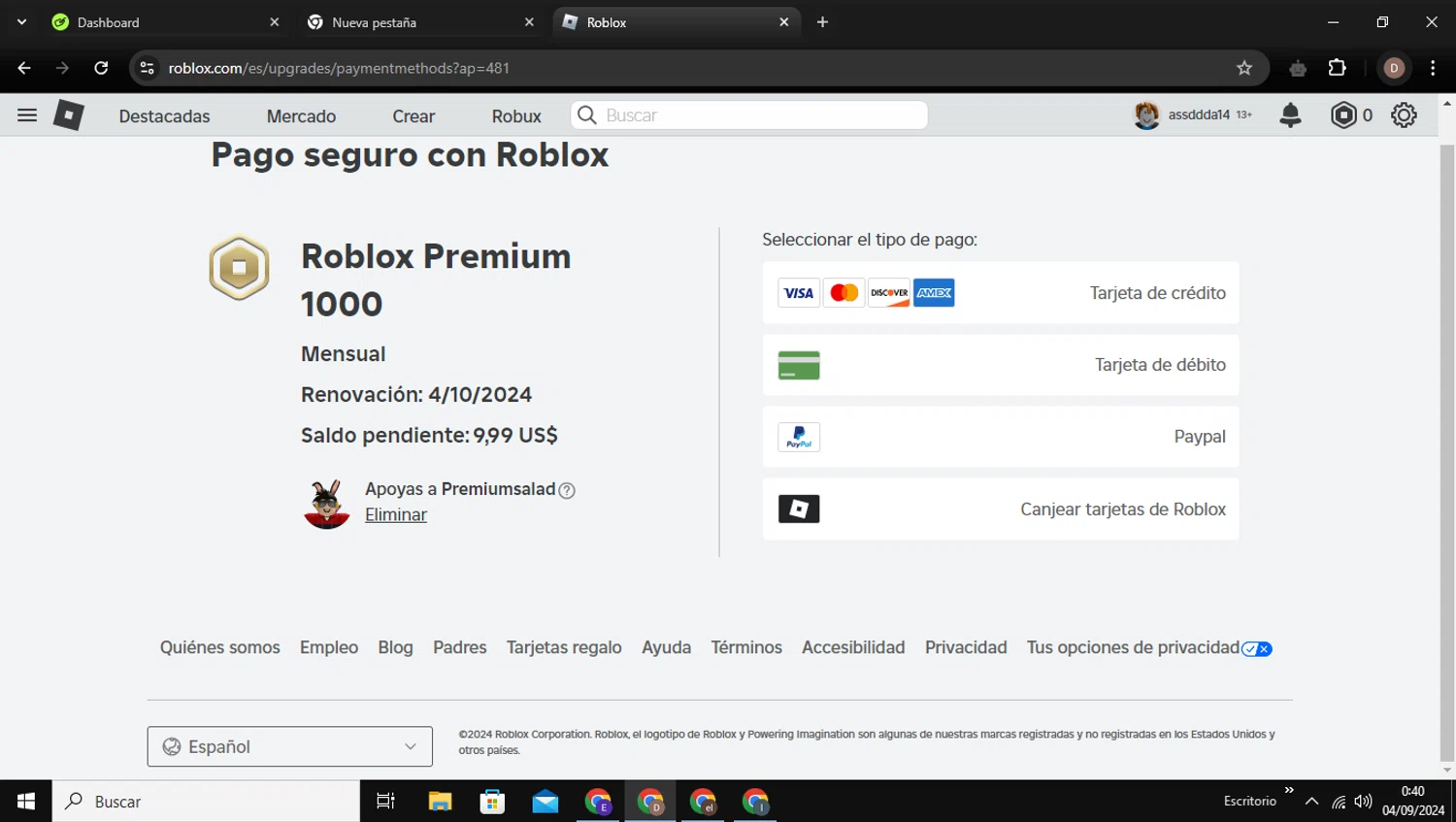Open the Roblox hamburger navigation menu

click(27, 115)
